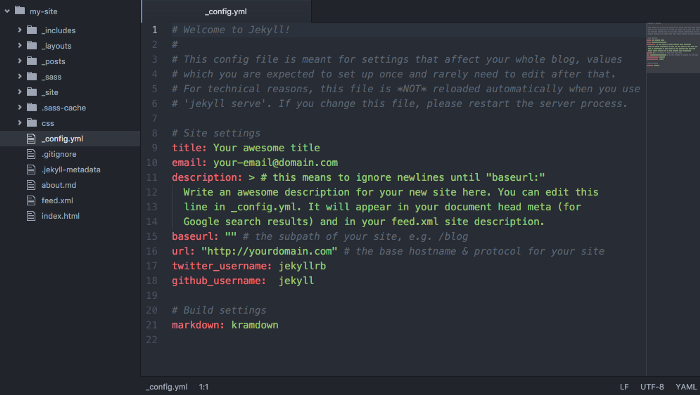Viewport: 700px width, 395px height.
Task: Click the .gitignore file icon
Action: tap(31, 154)
